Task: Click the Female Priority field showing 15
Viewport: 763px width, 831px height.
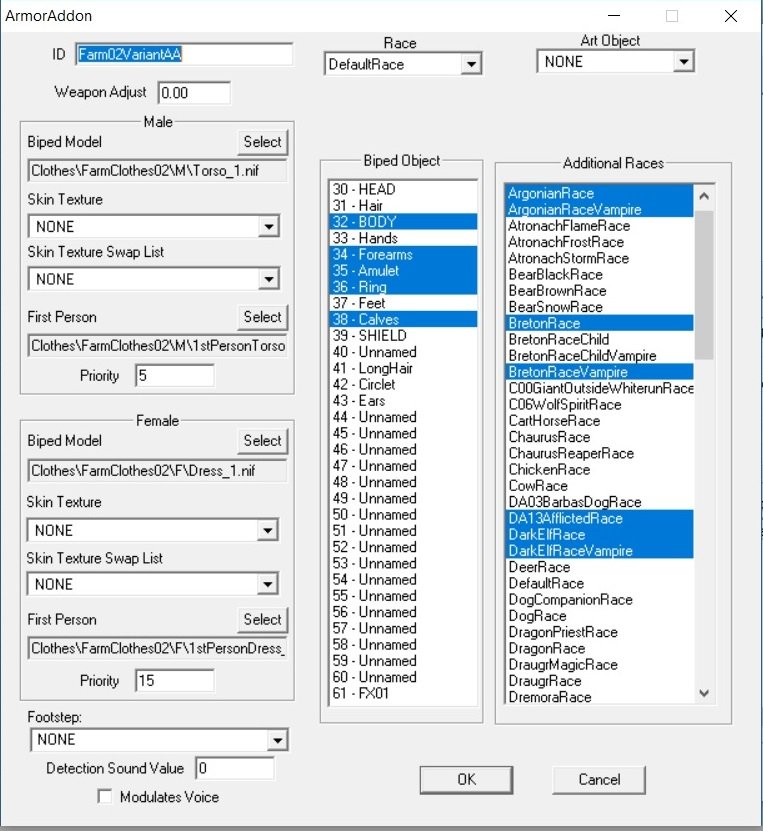Action: click(x=175, y=680)
